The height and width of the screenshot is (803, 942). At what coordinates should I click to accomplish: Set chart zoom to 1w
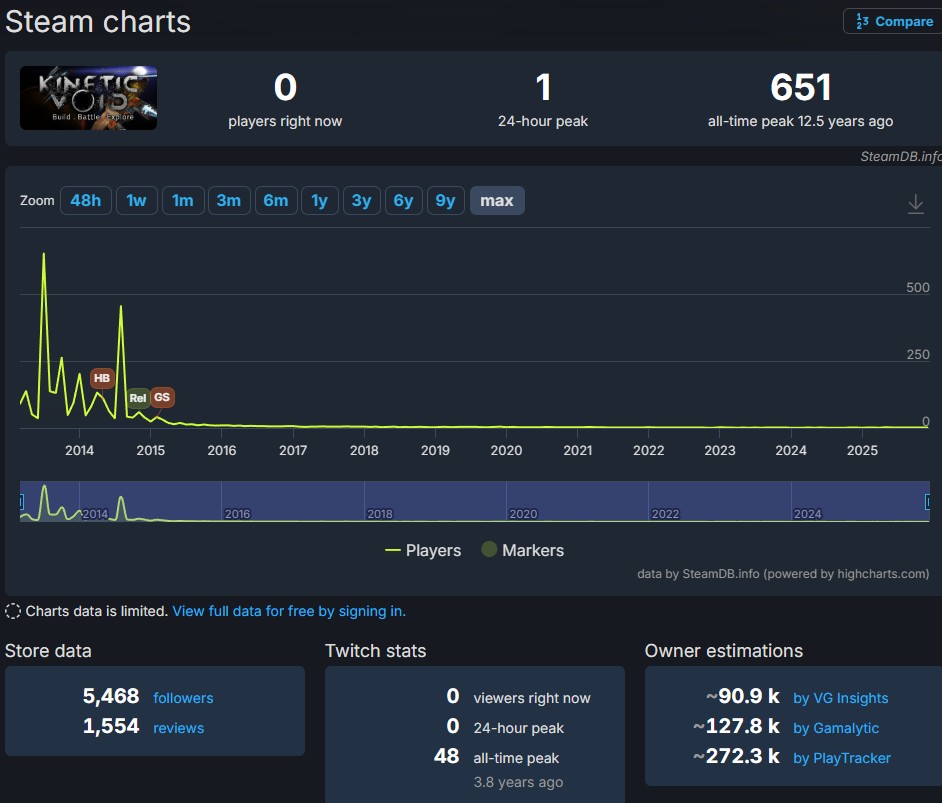(136, 201)
